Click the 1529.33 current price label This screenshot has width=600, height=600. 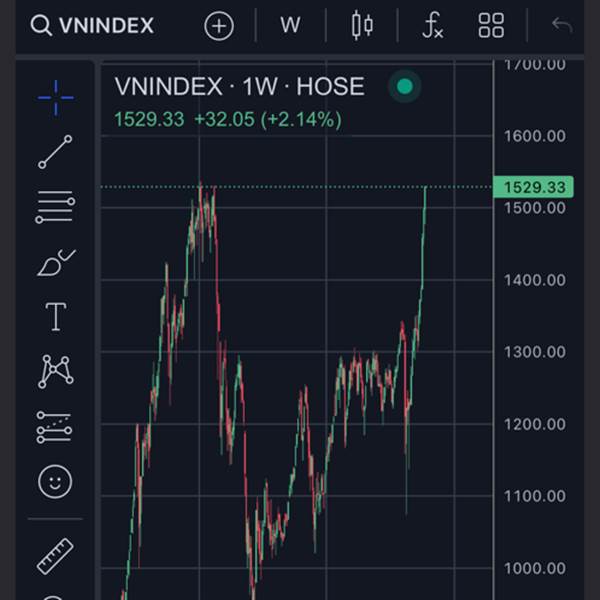point(533,187)
